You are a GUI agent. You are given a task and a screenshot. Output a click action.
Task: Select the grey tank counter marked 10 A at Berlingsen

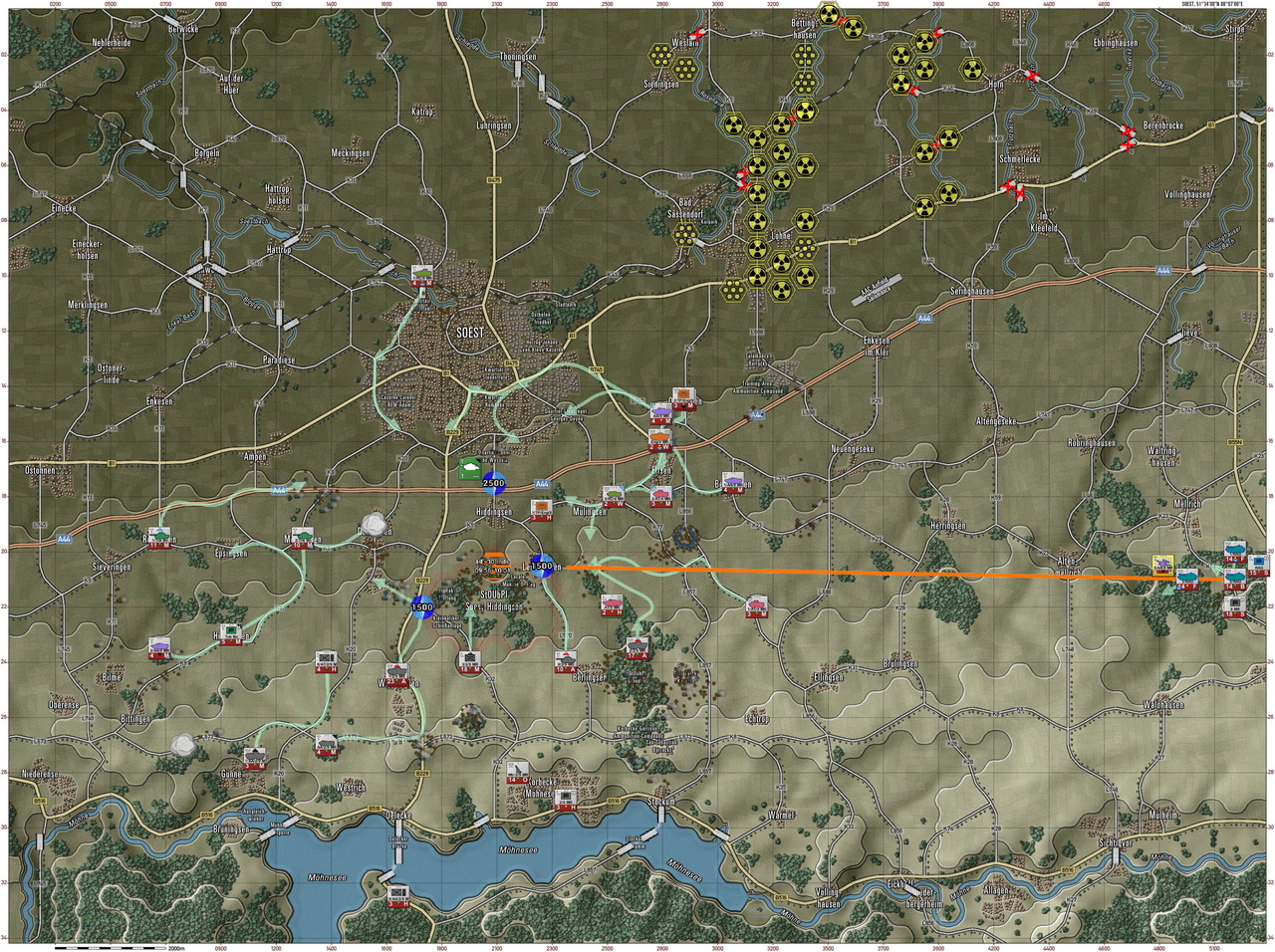point(566,662)
